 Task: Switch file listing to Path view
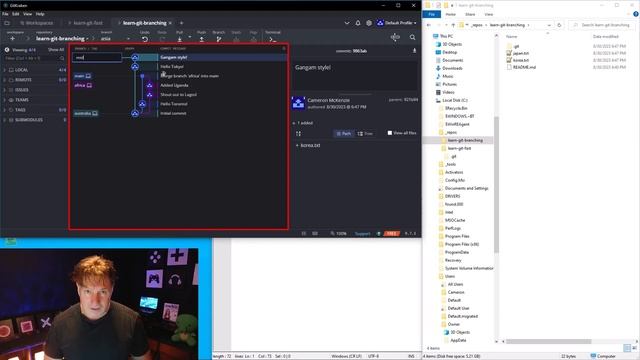(x=343, y=133)
